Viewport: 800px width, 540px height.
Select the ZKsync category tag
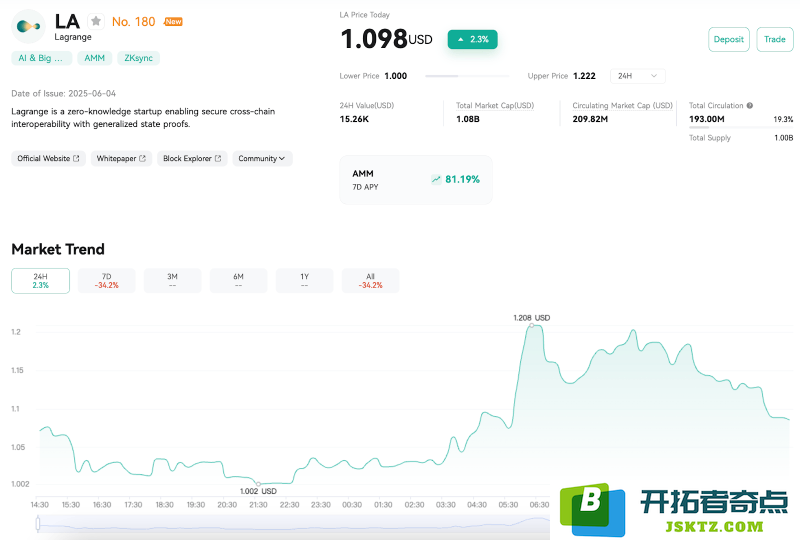tap(138, 58)
